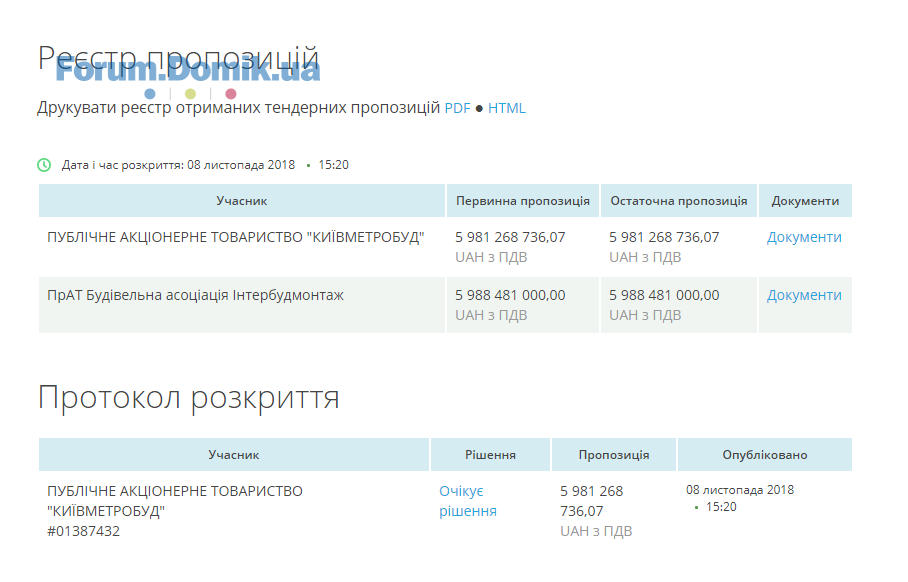
Task: Select КИЇВМЕТРОБУД participant name in protocol table
Action: coord(174,502)
